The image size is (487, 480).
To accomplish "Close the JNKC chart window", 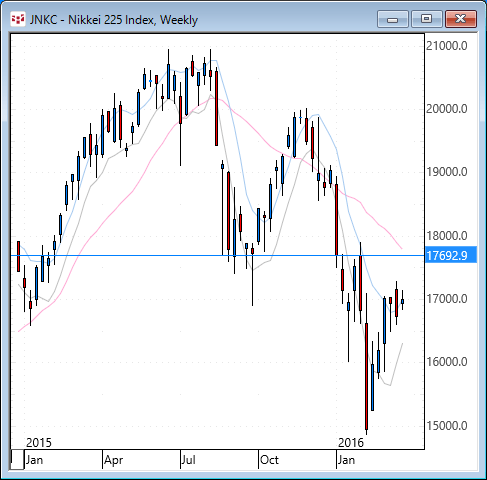I will tap(461, 19).
